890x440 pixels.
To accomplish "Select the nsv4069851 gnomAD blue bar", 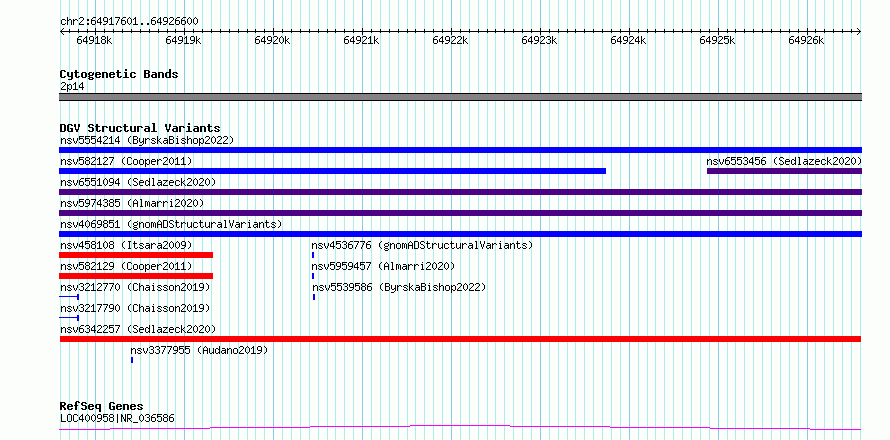I will [x=461, y=234].
